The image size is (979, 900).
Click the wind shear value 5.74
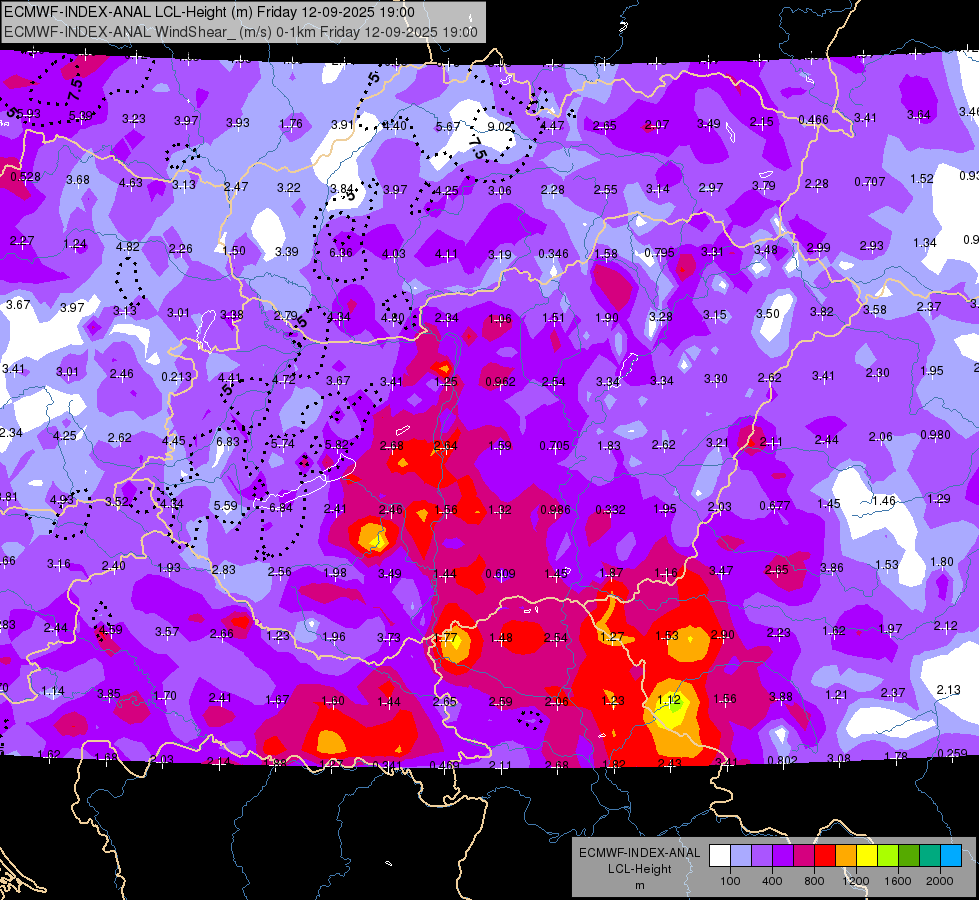(282, 443)
